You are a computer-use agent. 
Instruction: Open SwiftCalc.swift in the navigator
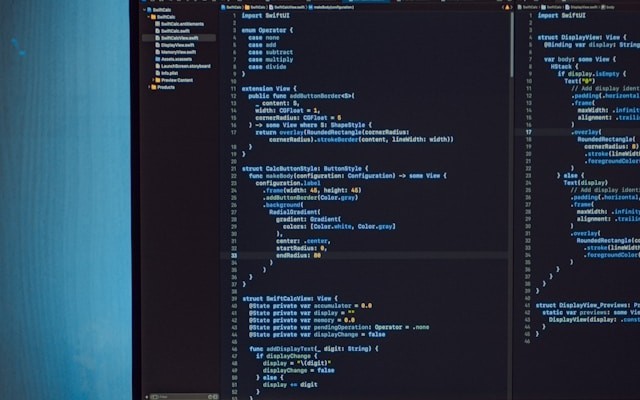tap(175, 31)
